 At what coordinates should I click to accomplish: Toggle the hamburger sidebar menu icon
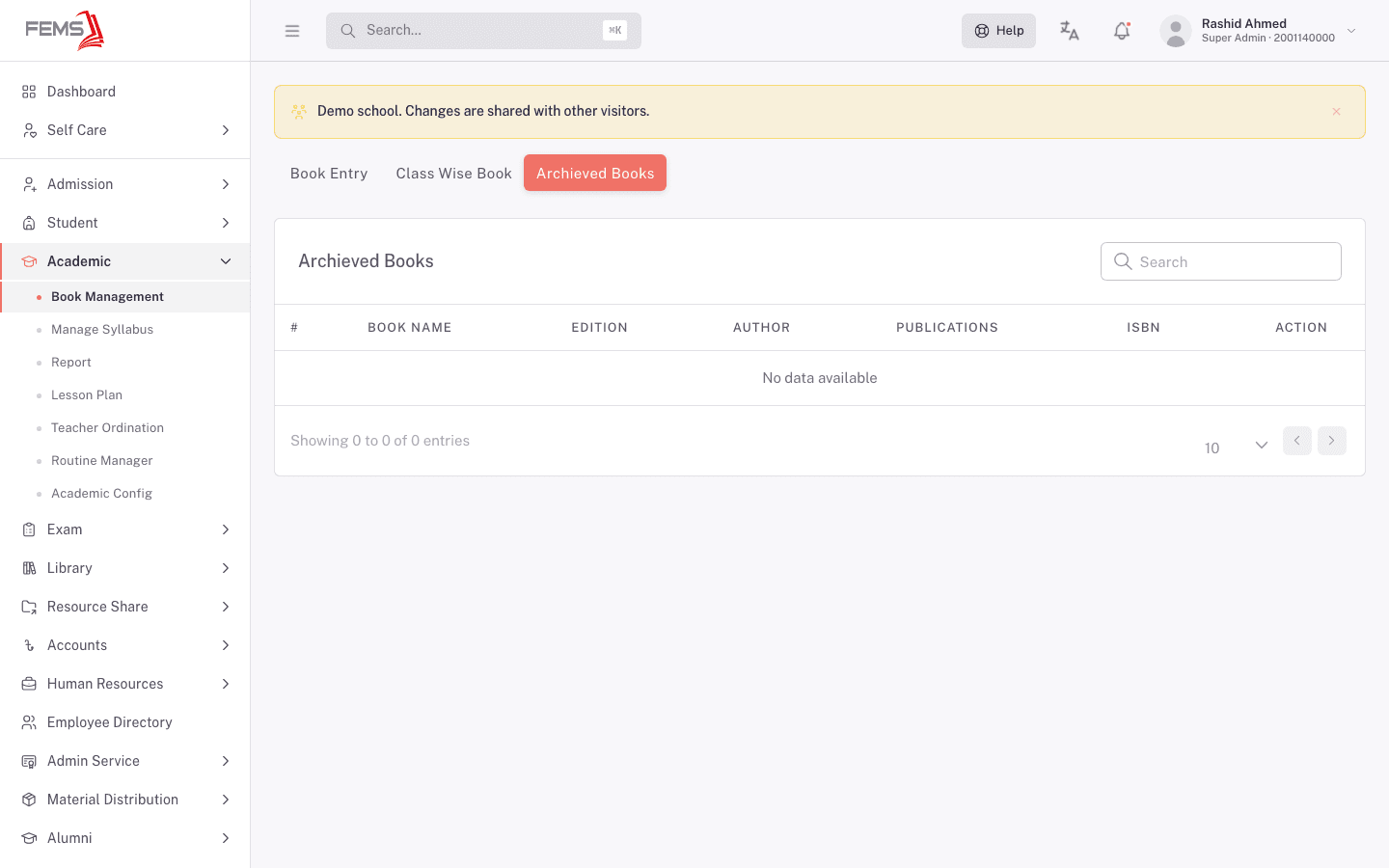tap(292, 31)
